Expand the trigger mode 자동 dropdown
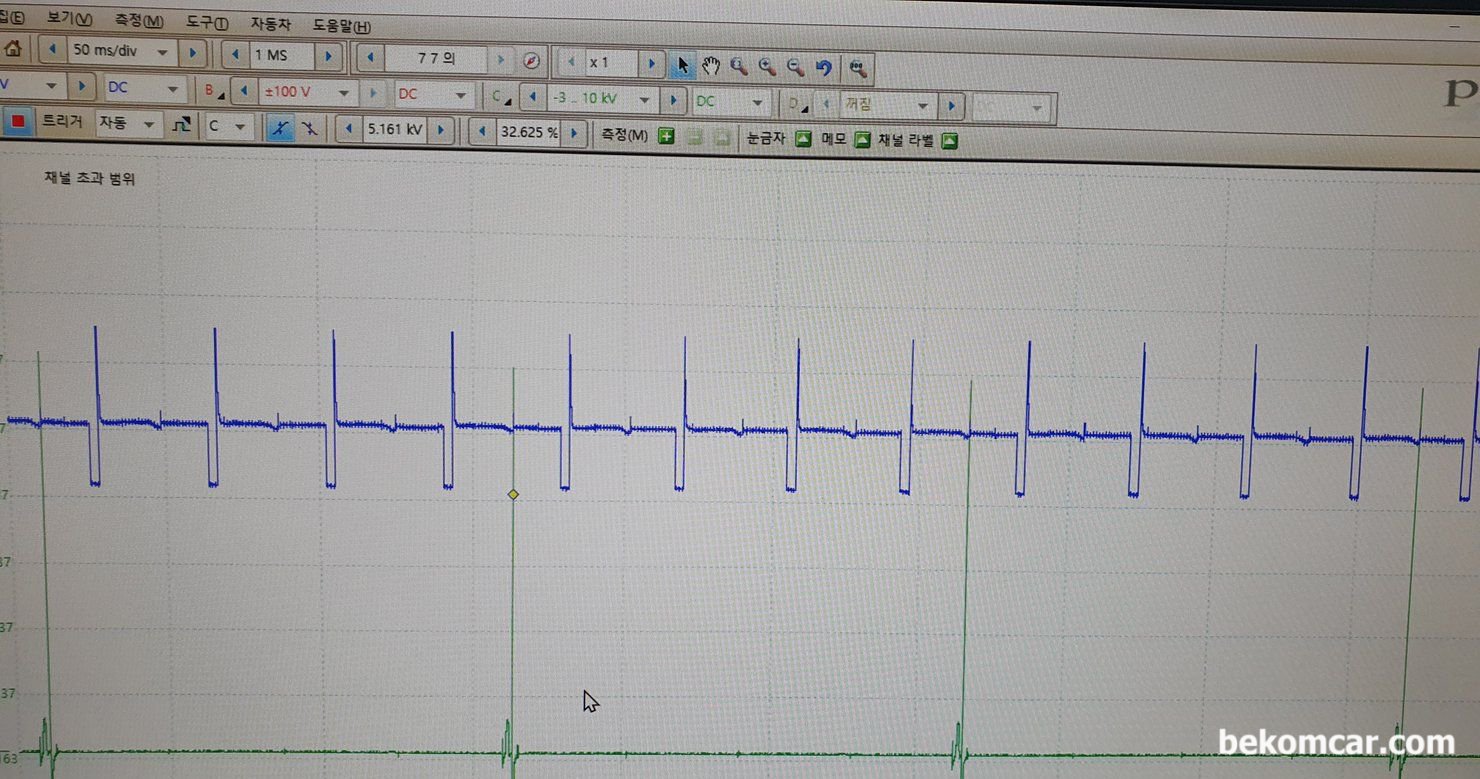This screenshot has height=779, width=1480. 128,124
